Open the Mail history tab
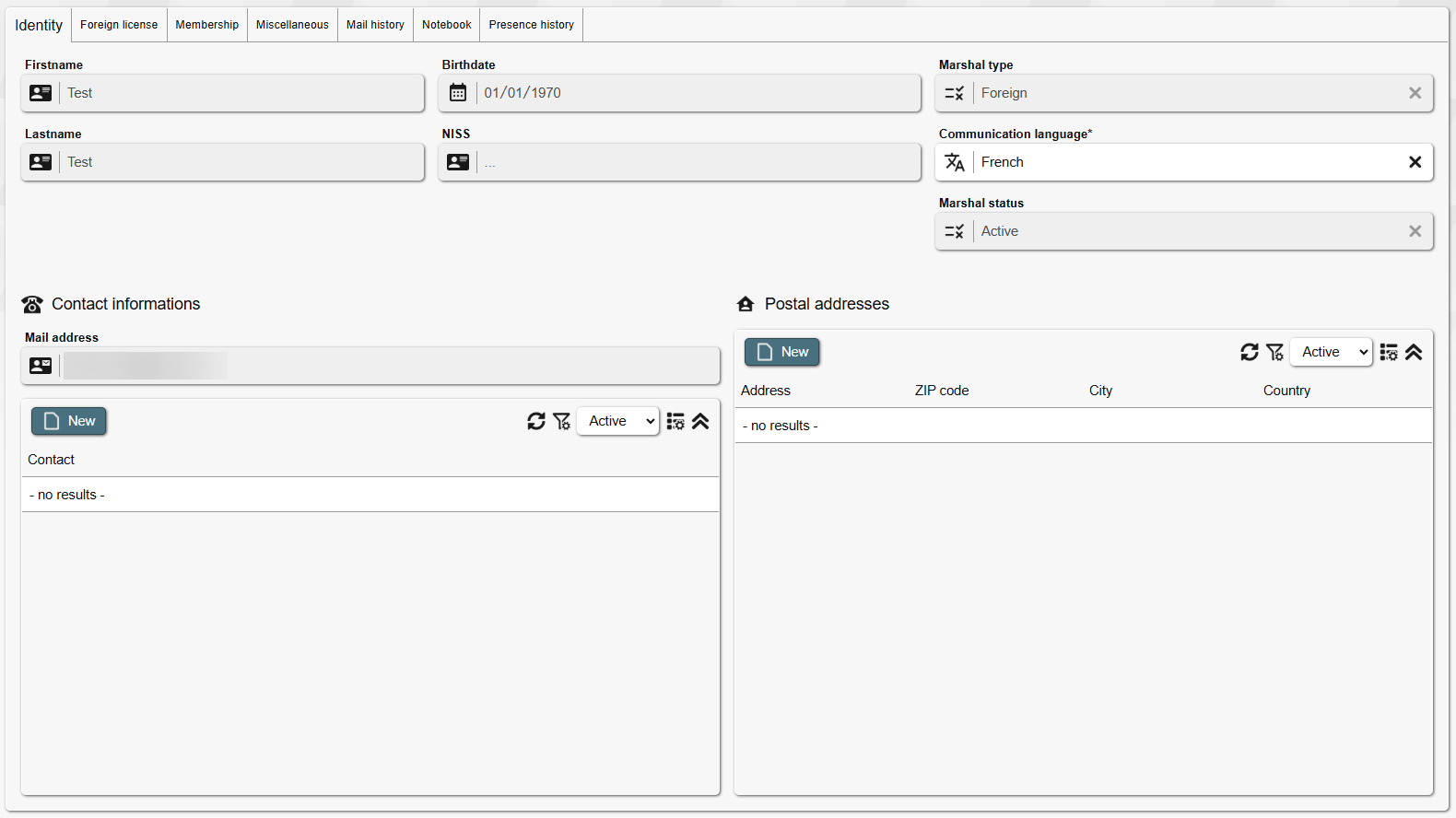 [375, 25]
